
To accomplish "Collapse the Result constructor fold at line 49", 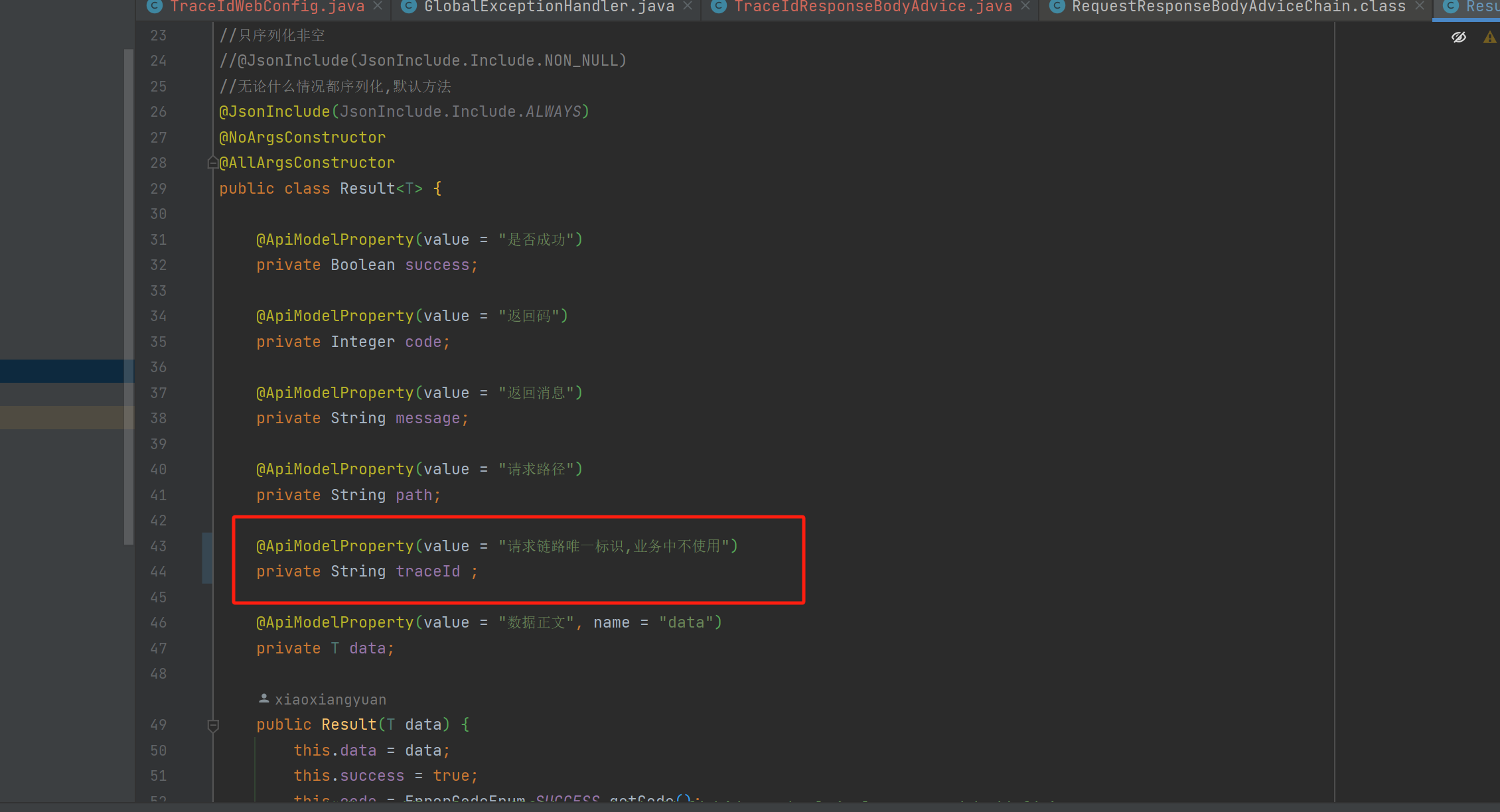I will [x=213, y=726].
